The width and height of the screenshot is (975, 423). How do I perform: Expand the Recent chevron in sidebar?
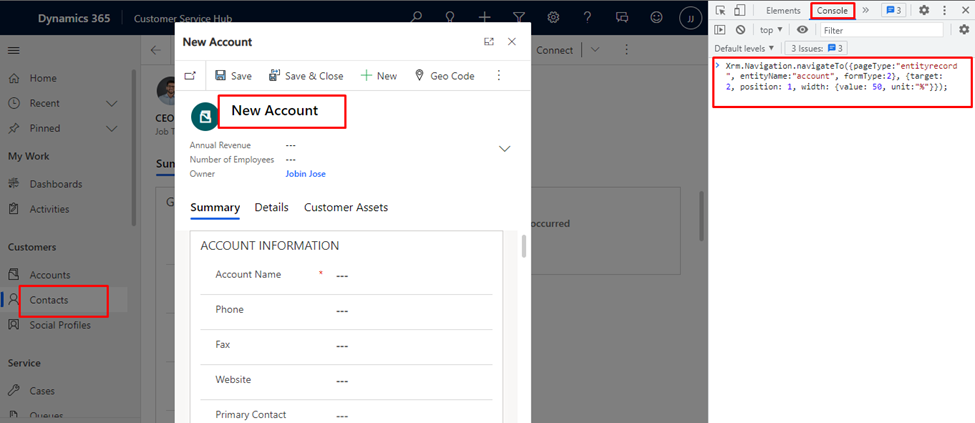[x=112, y=103]
